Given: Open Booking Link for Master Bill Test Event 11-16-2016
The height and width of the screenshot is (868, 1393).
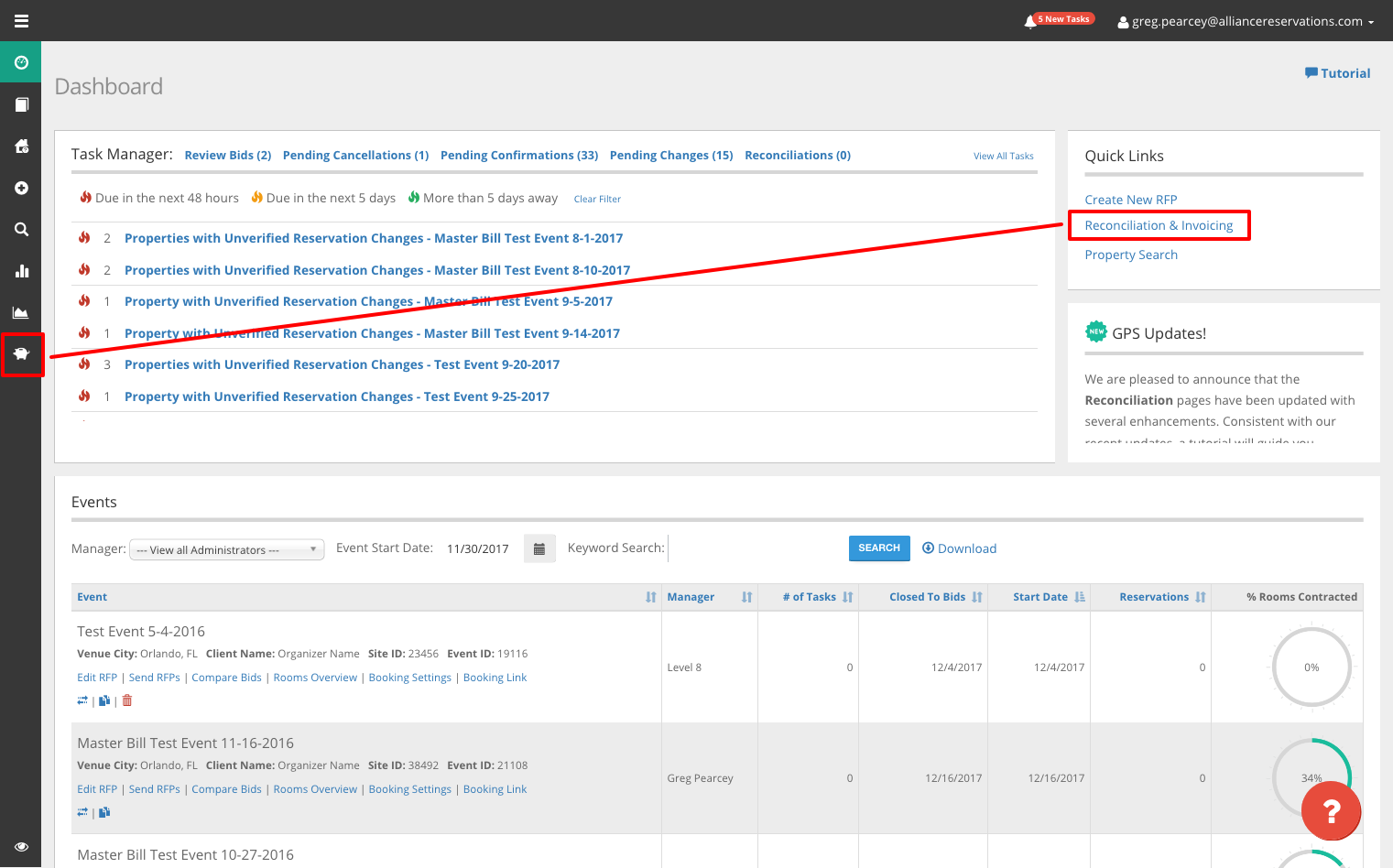Looking at the screenshot, I should pos(495,789).
